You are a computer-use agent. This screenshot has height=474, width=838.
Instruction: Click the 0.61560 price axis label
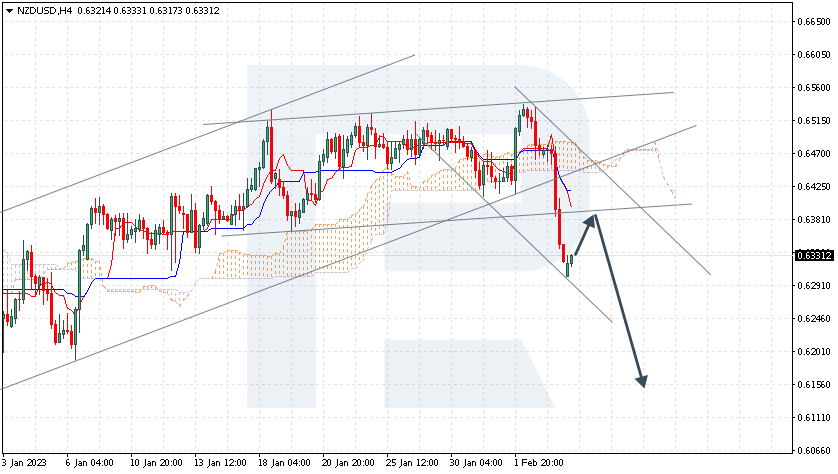[x=815, y=385]
